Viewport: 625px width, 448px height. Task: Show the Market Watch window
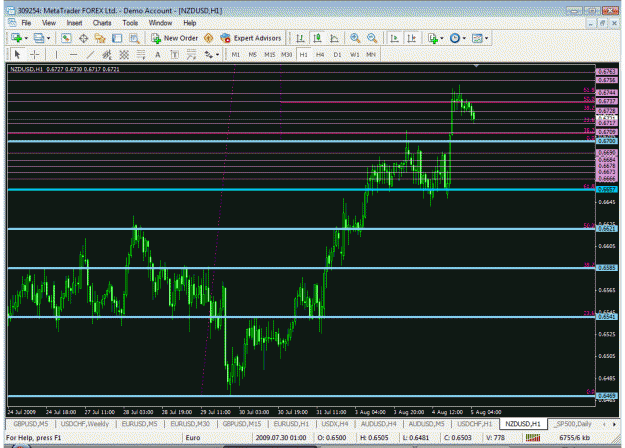tap(66, 38)
